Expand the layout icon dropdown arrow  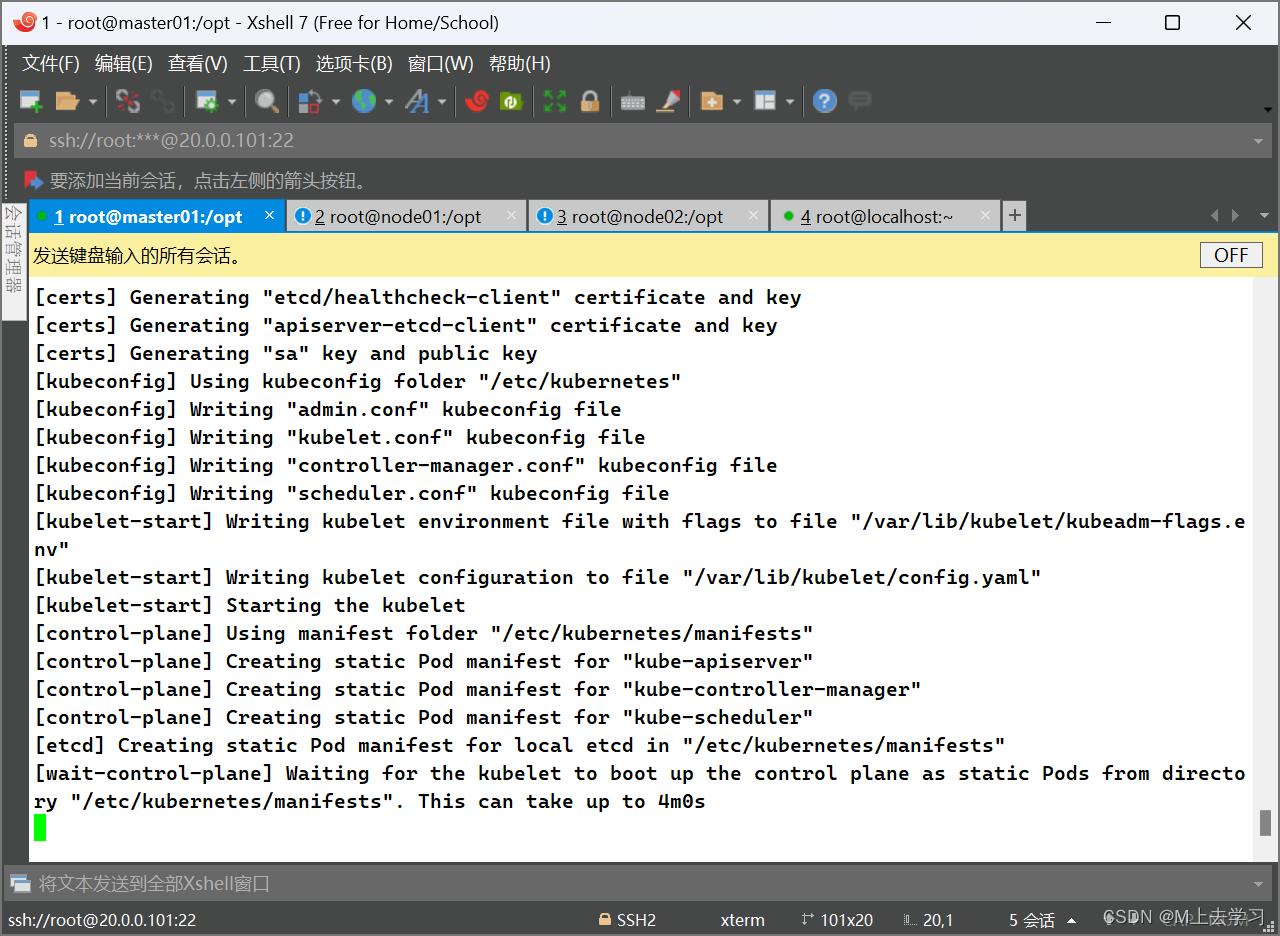[x=790, y=101]
